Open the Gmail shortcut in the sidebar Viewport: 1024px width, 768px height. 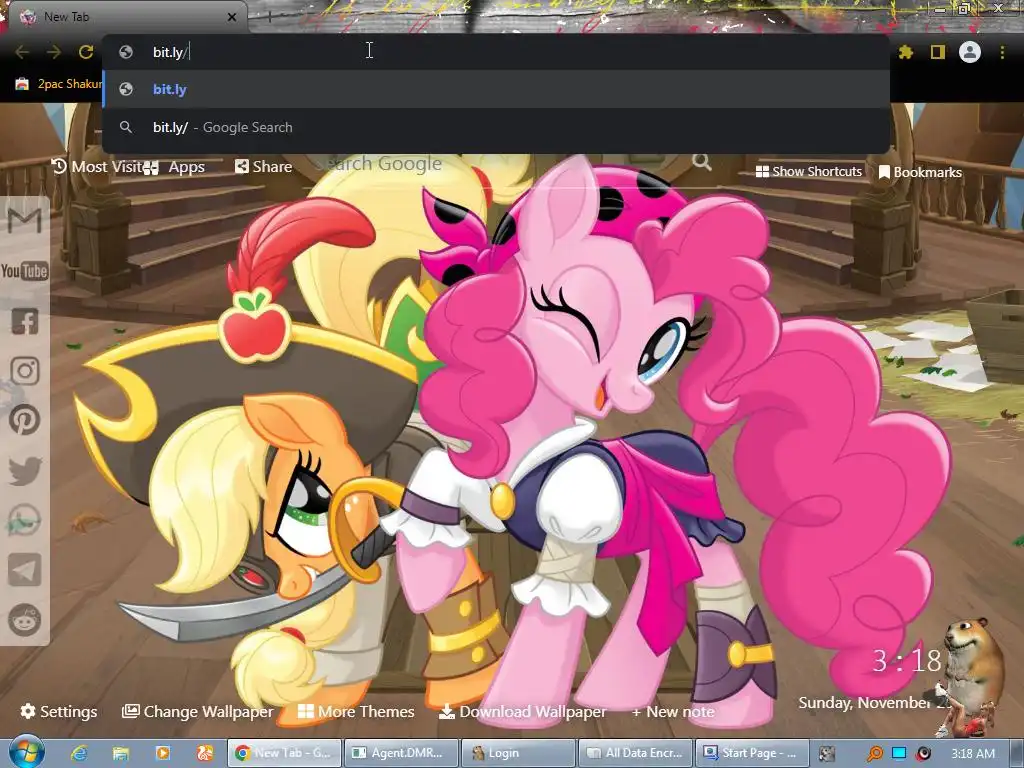(25, 221)
